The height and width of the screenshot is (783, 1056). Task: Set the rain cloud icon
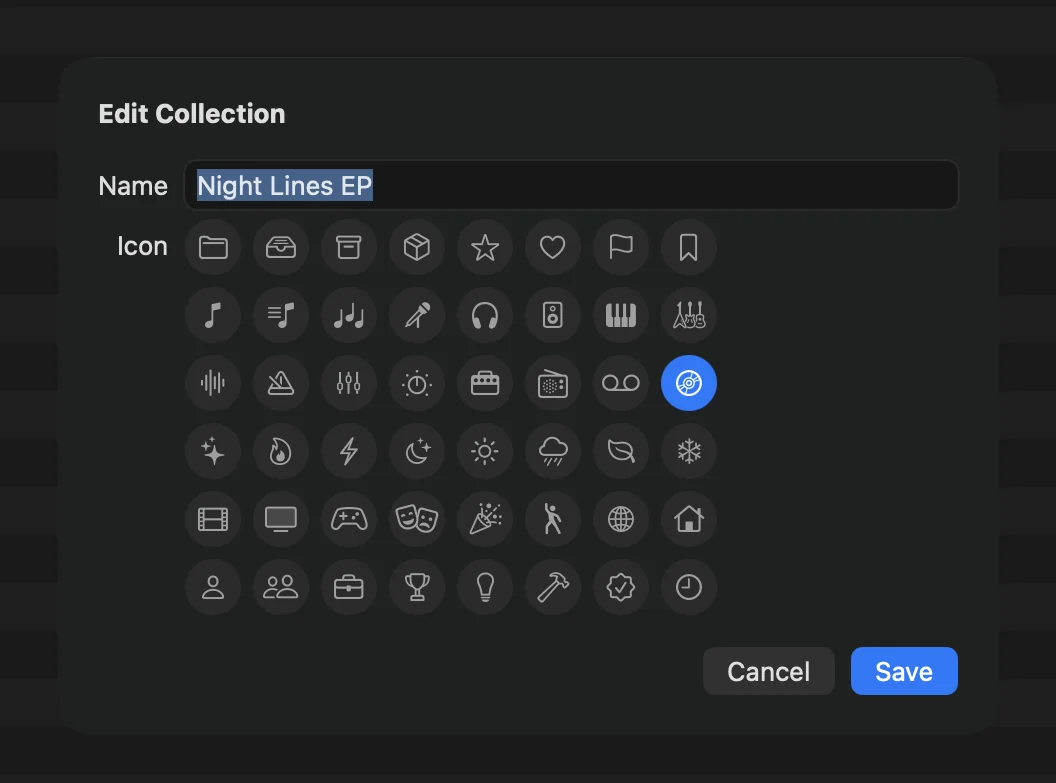553,451
